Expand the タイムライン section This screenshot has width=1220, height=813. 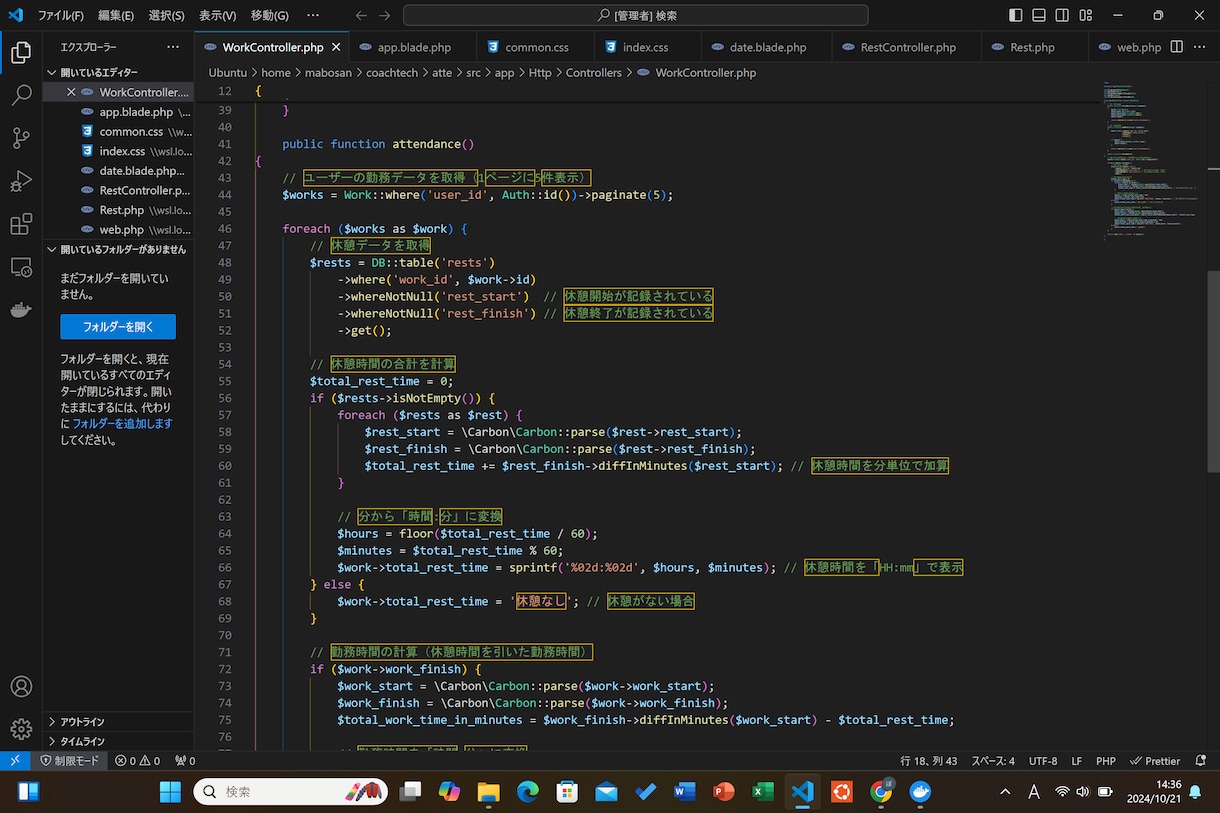tap(120, 741)
